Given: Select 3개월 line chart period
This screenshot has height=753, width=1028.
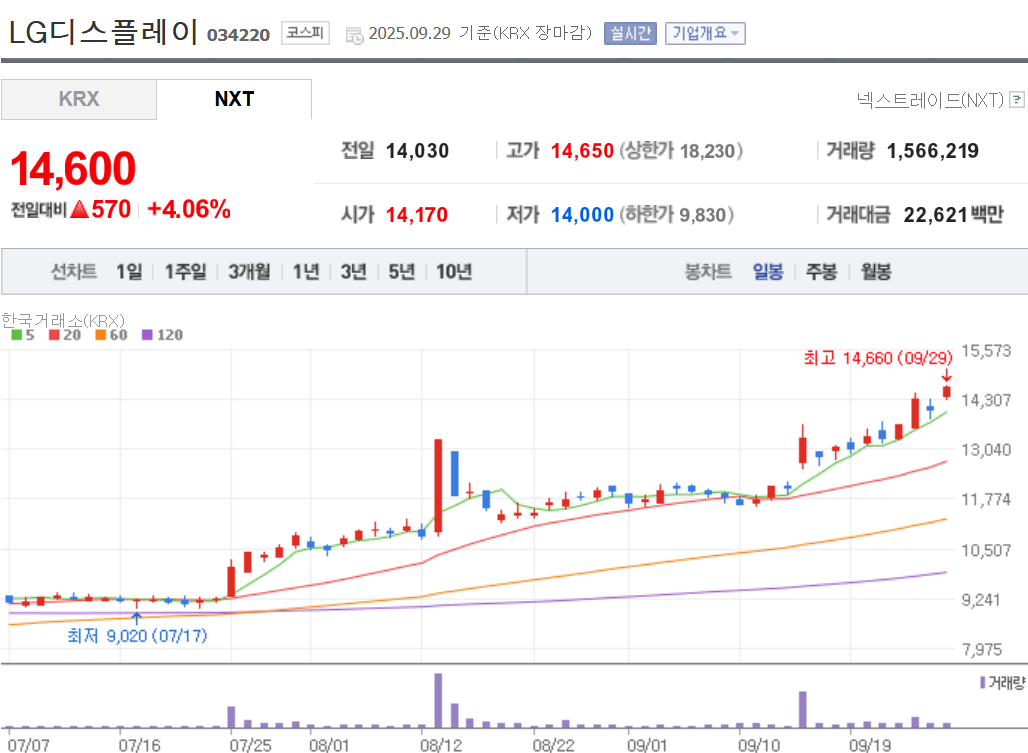Looking at the screenshot, I should (x=249, y=271).
